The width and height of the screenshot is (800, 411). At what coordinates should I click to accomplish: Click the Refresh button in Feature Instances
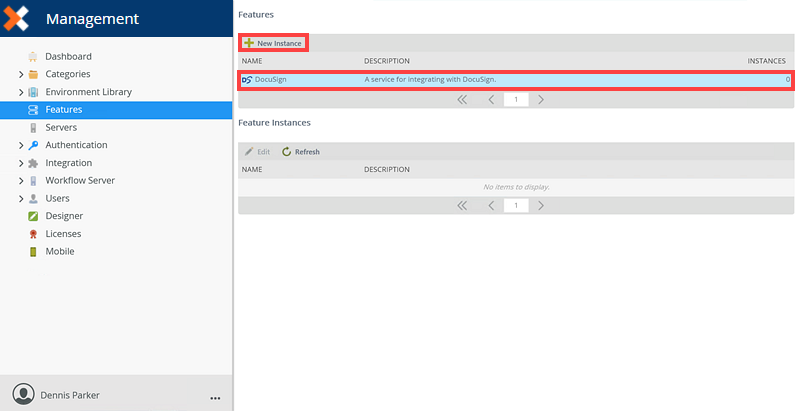(301, 151)
